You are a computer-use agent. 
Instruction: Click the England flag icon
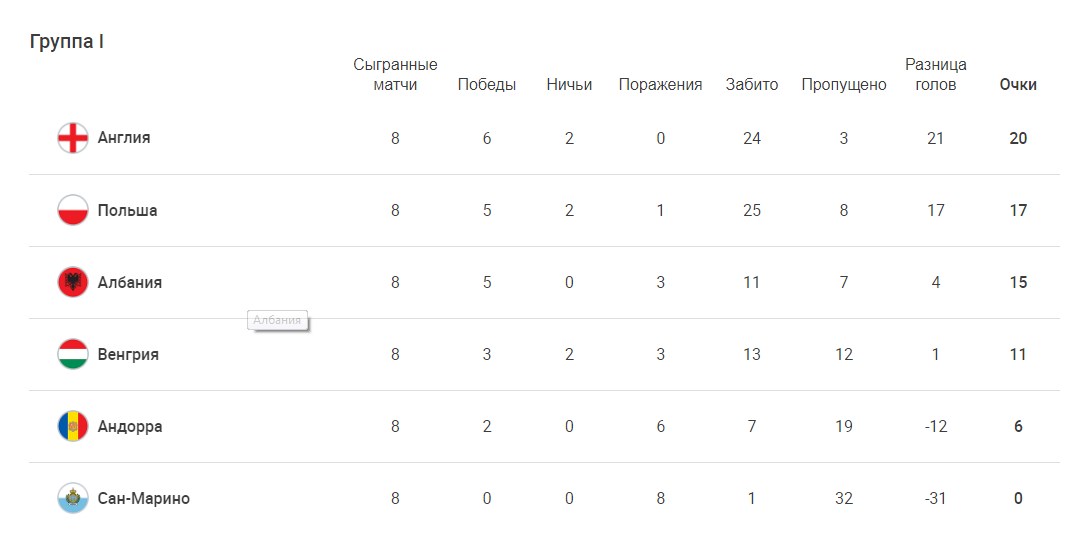[x=73, y=138]
